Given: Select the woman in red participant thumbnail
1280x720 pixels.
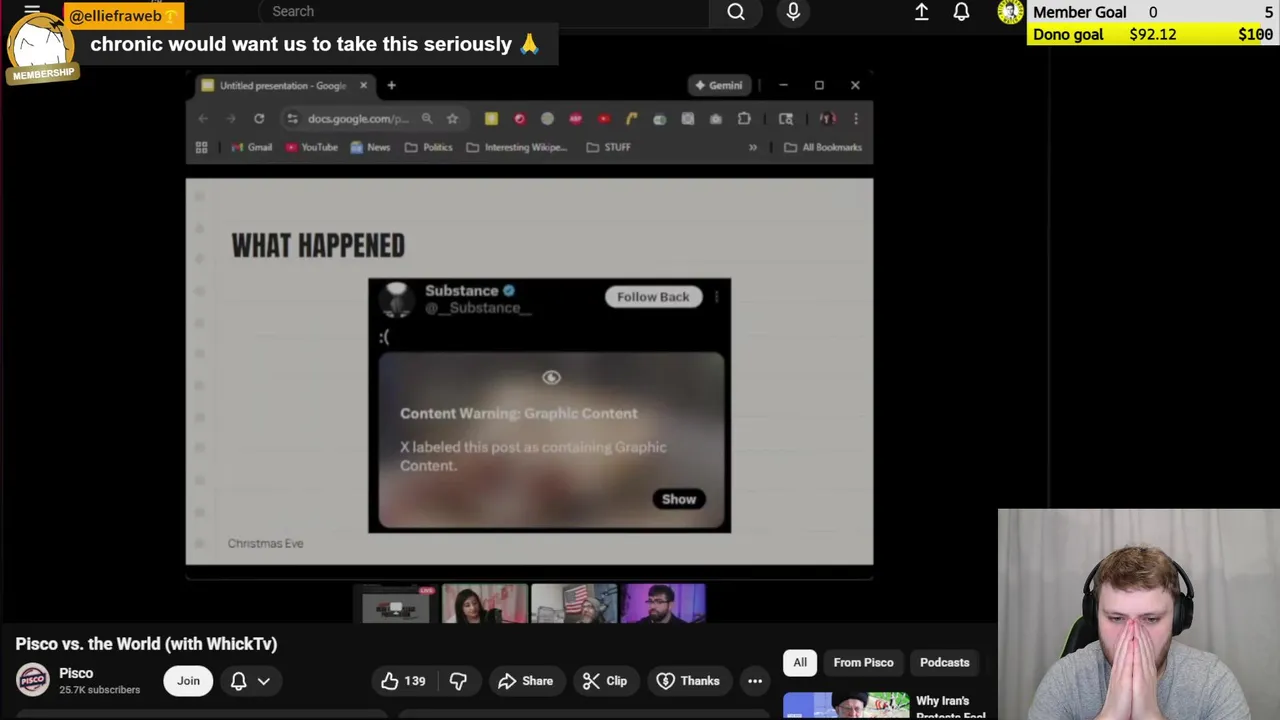Looking at the screenshot, I should click(485, 605).
